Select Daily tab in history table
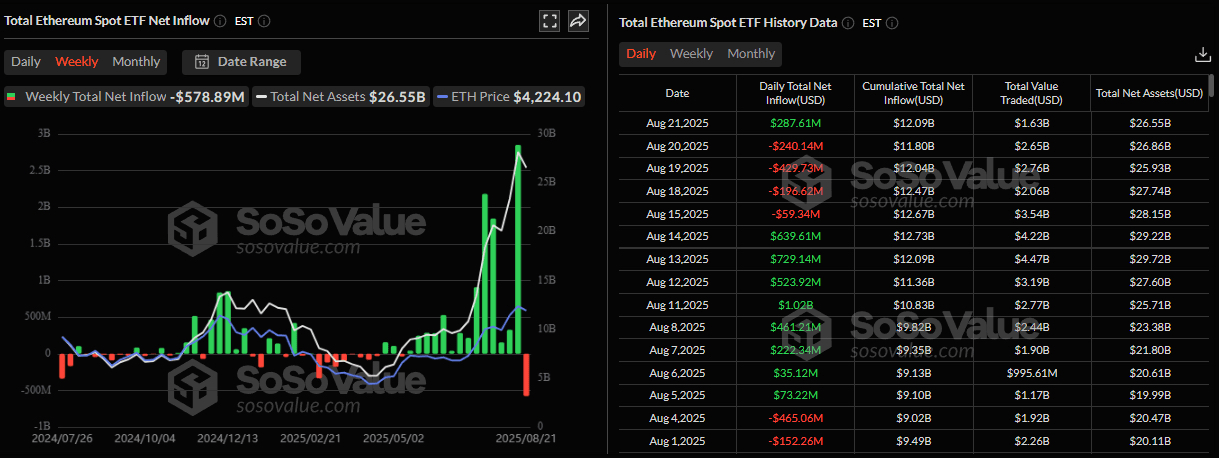 (x=641, y=54)
